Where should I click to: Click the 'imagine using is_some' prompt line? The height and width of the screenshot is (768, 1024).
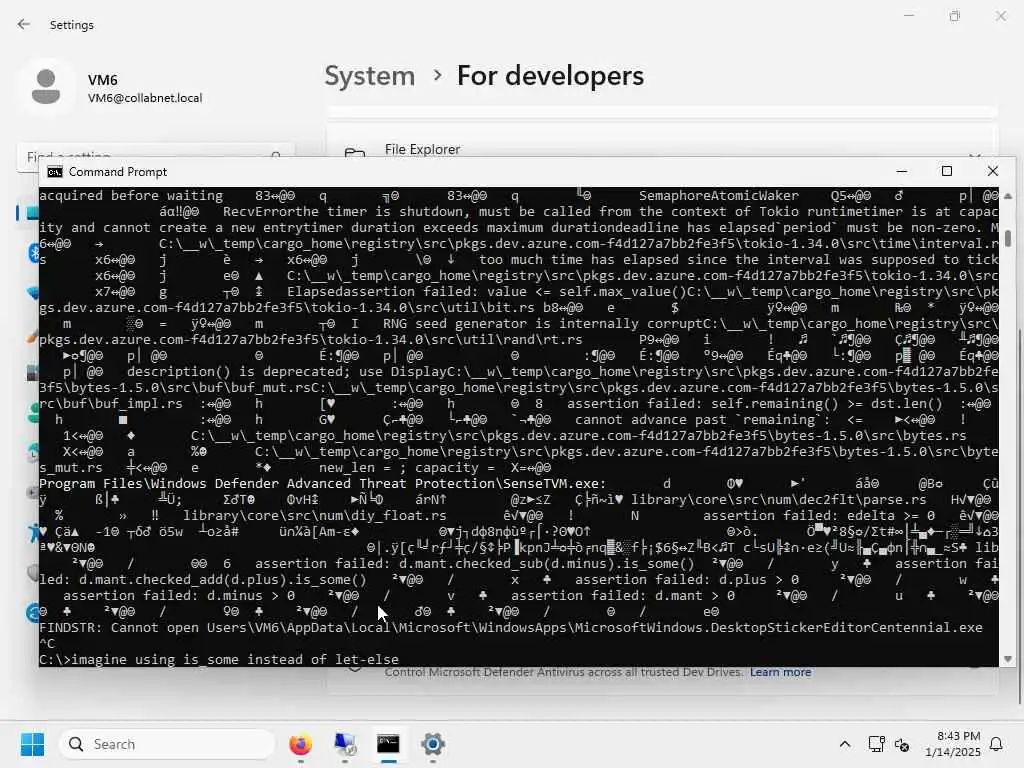[219, 659]
